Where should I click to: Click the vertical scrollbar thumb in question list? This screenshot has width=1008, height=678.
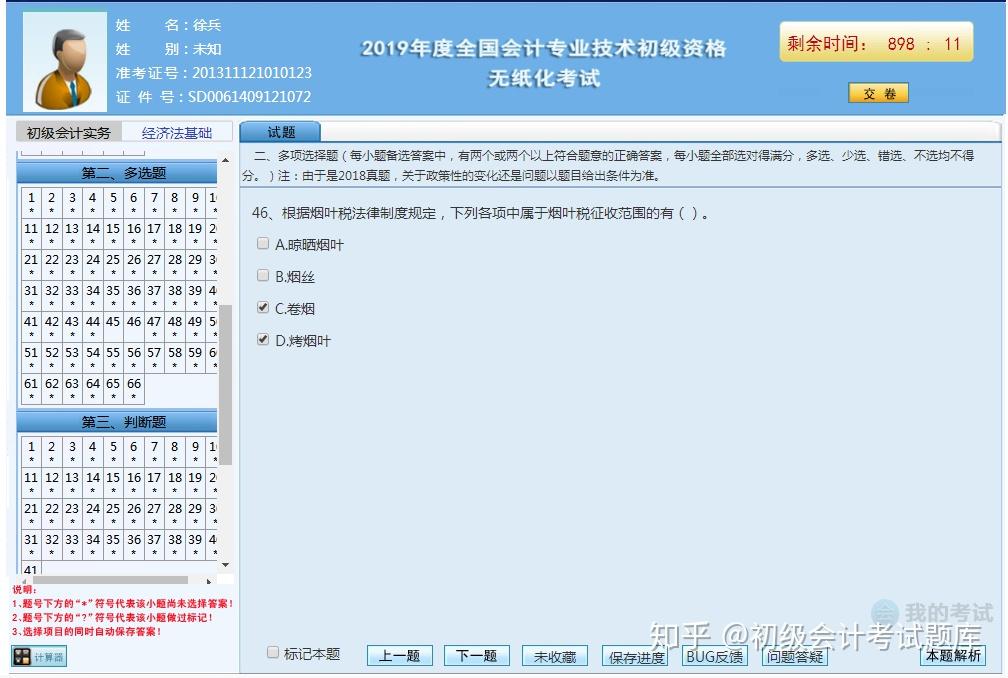click(x=225, y=384)
